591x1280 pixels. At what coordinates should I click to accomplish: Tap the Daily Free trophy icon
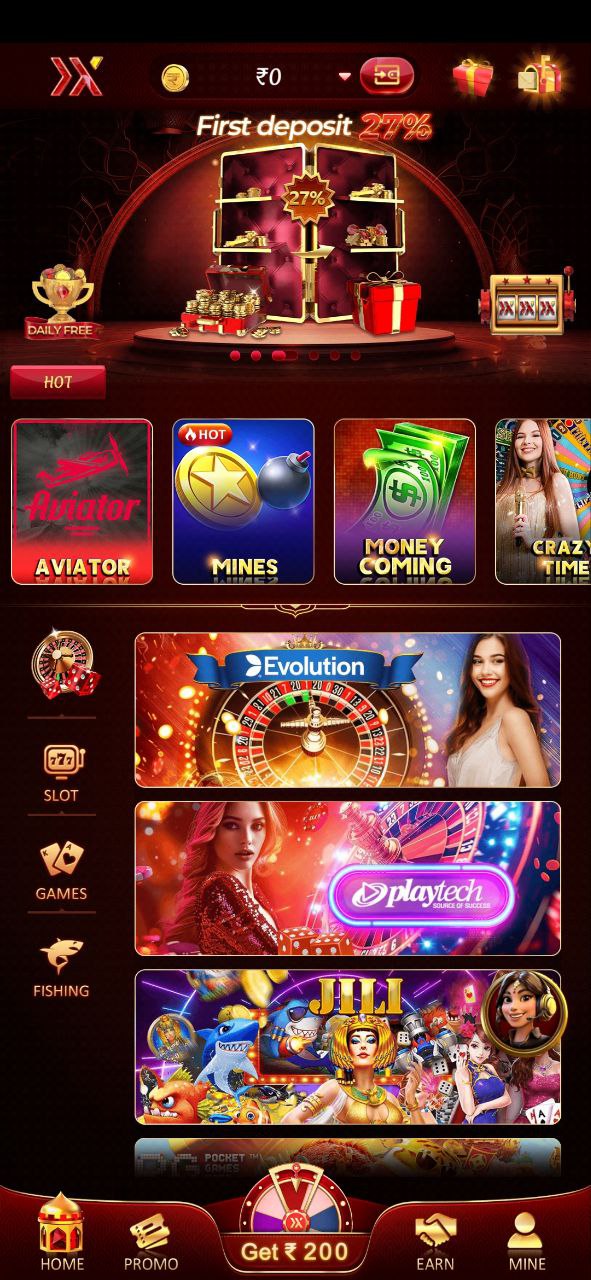point(63,301)
